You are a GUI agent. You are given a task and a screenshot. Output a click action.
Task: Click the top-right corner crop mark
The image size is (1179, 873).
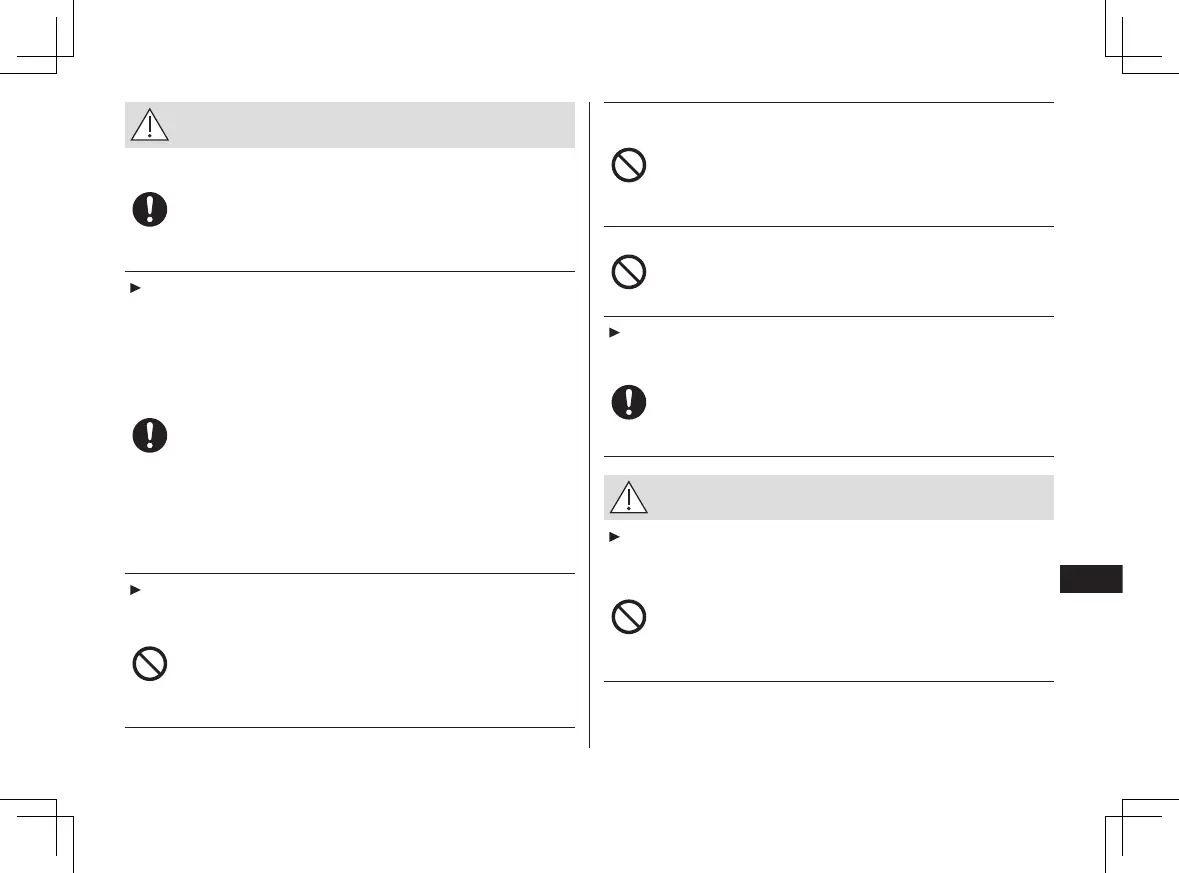point(1124,54)
